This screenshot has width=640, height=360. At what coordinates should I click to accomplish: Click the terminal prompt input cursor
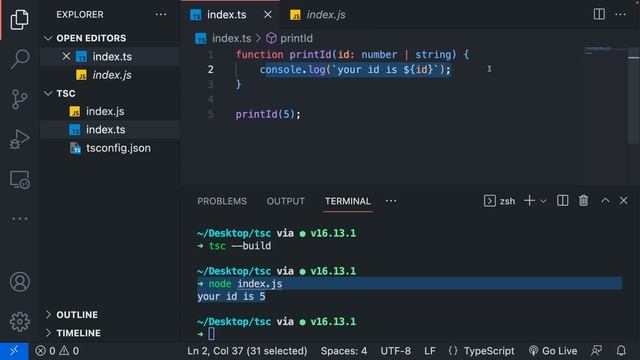211,334
